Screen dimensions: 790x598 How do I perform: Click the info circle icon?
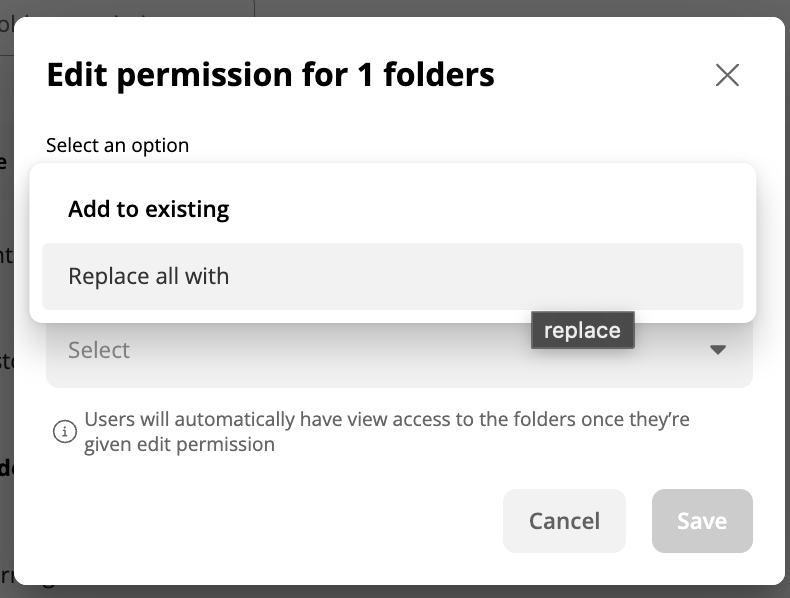tap(64, 432)
